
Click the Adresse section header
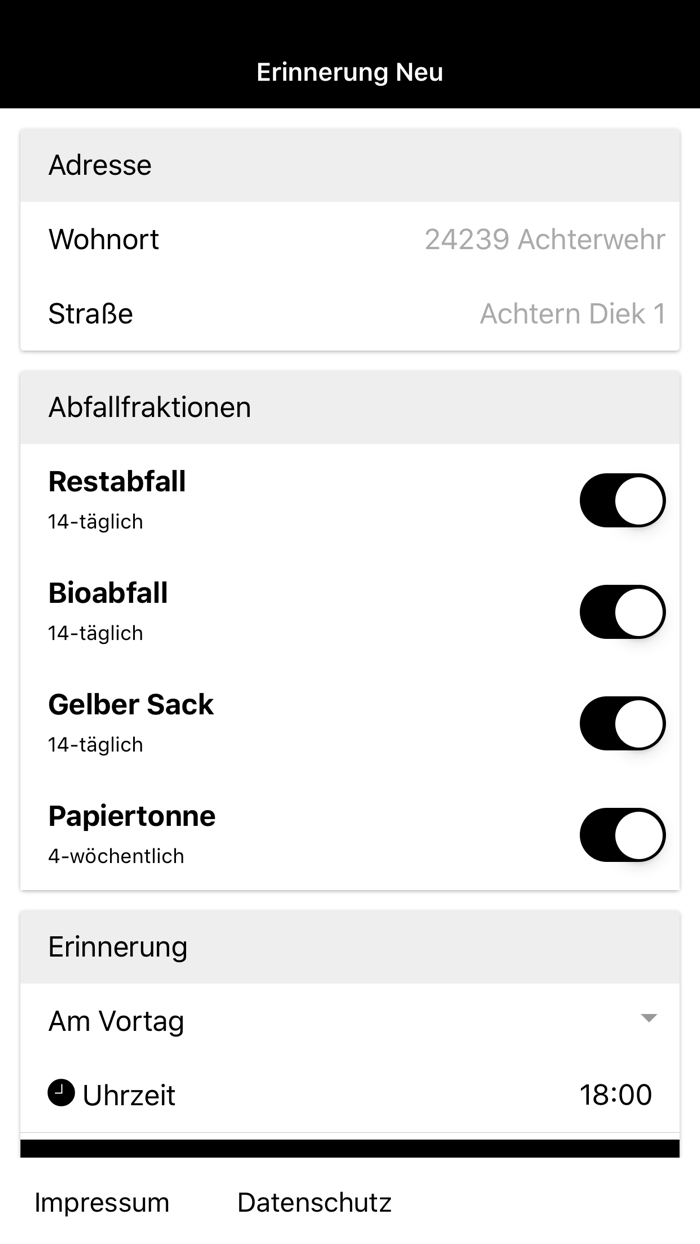[x=99, y=165]
